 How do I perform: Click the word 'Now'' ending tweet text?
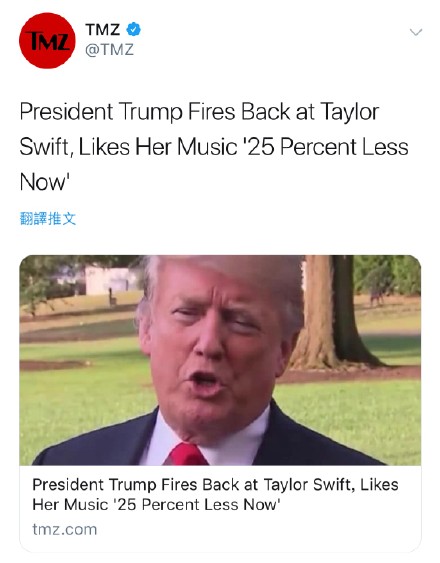pos(44,182)
